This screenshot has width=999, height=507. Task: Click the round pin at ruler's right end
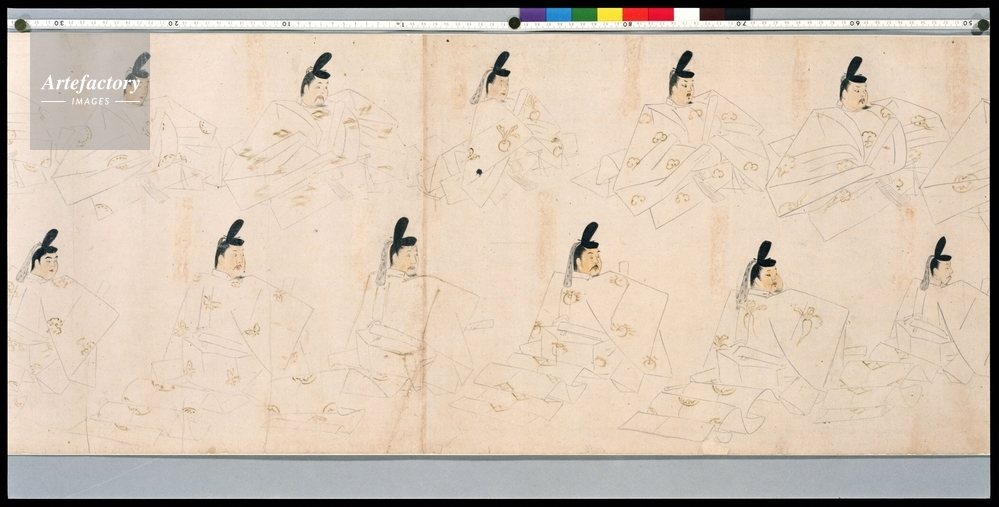click(x=982, y=25)
